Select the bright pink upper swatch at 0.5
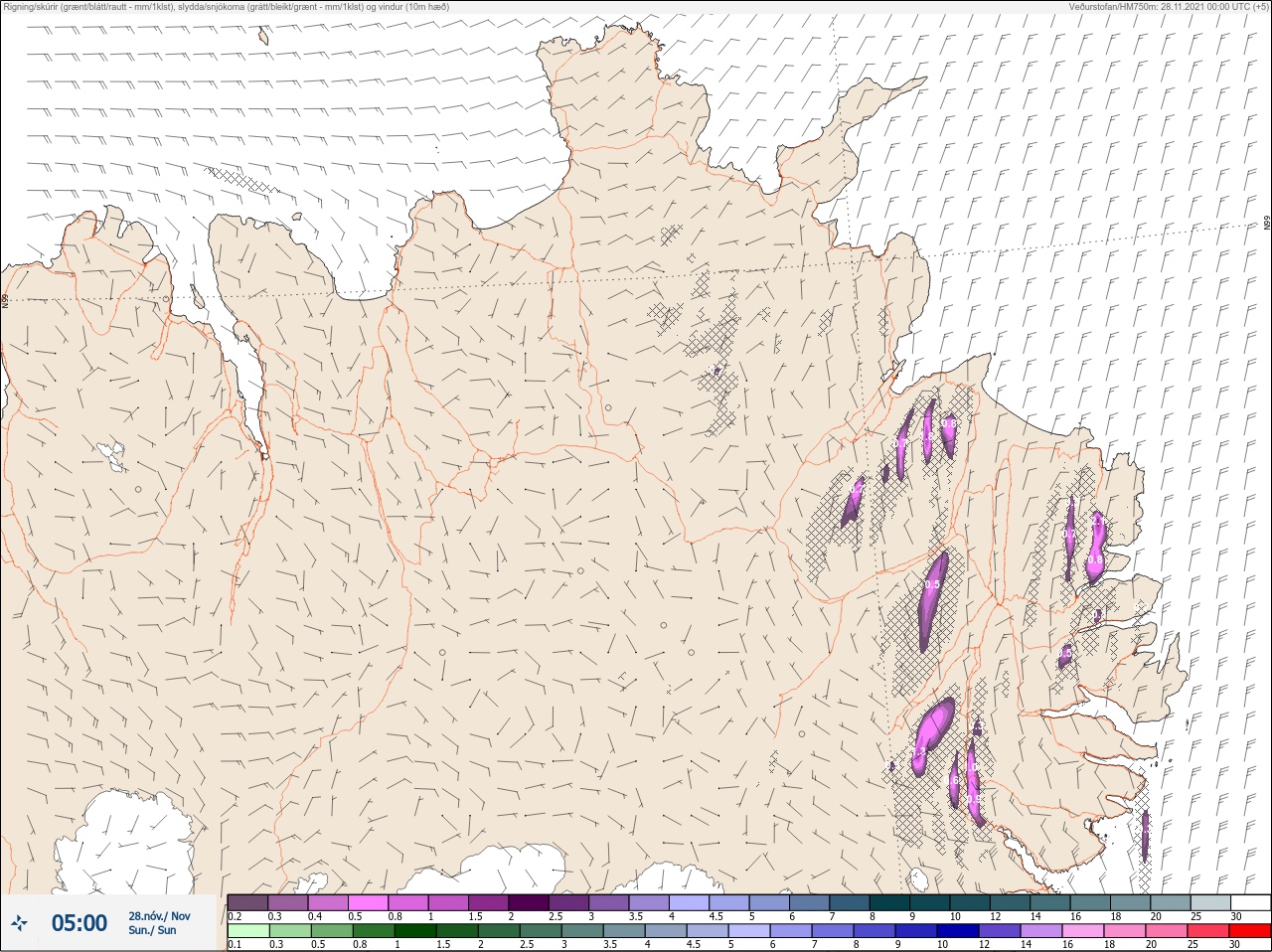Viewport: 1272px width, 952px height. click(x=368, y=902)
